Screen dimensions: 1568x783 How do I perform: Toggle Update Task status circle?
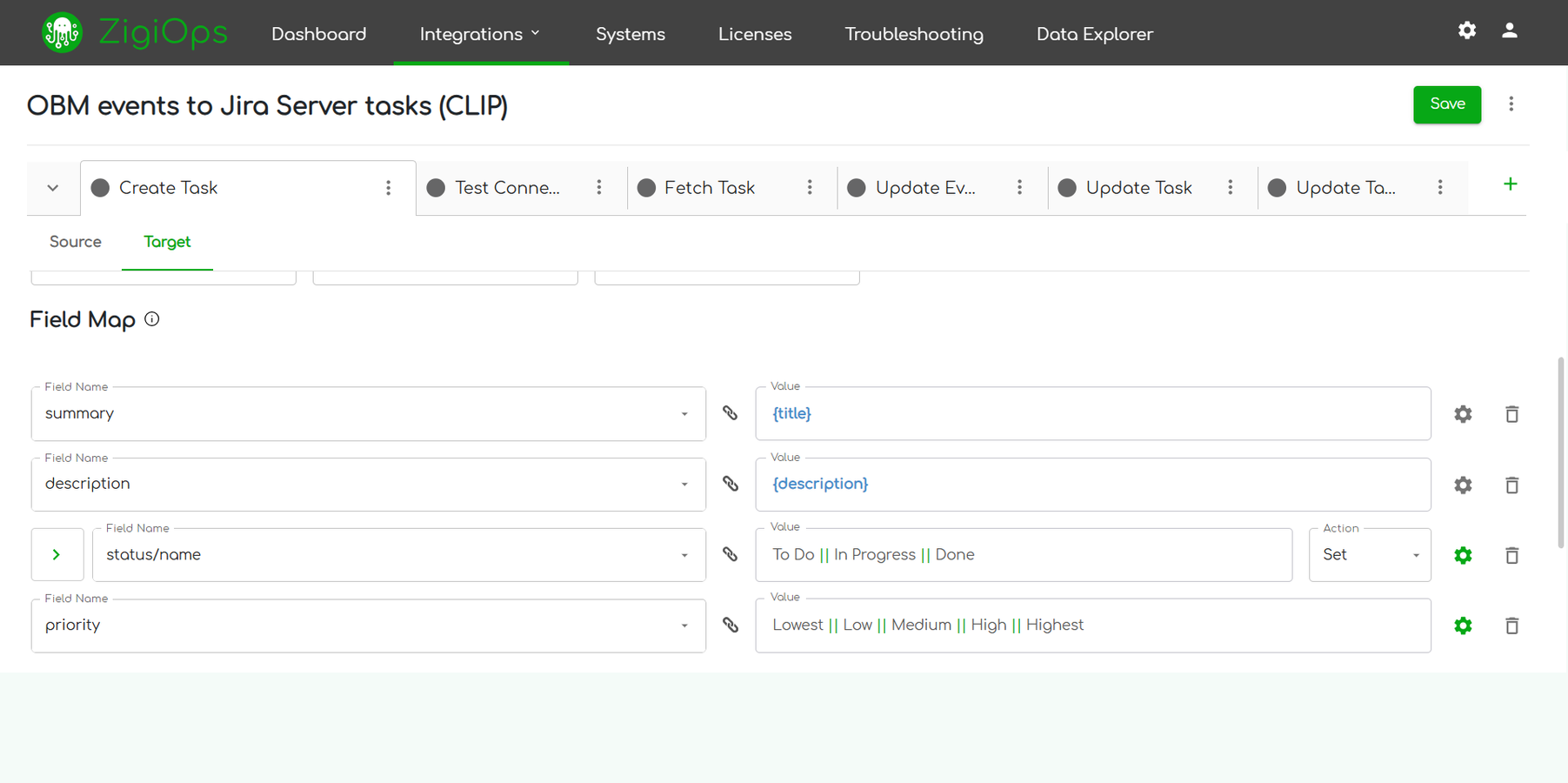[1067, 188]
